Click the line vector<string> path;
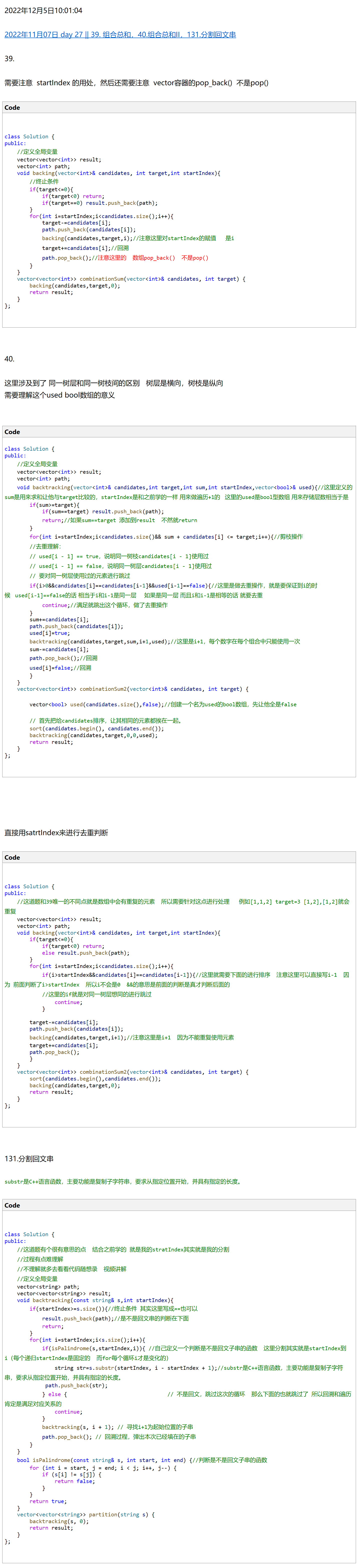Image resolution: width=358 pixels, height=1568 pixels. click(48, 1287)
